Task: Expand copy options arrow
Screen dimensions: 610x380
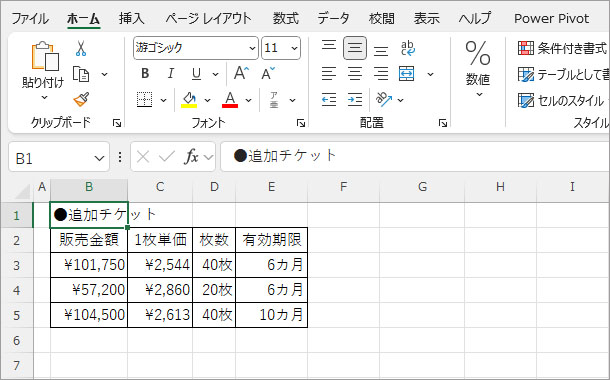Action: point(104,74)
